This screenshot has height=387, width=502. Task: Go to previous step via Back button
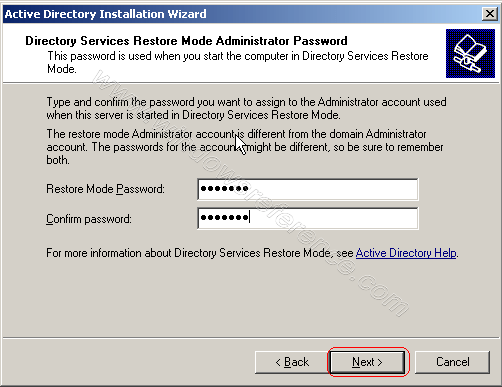click(x=292, y=362)
